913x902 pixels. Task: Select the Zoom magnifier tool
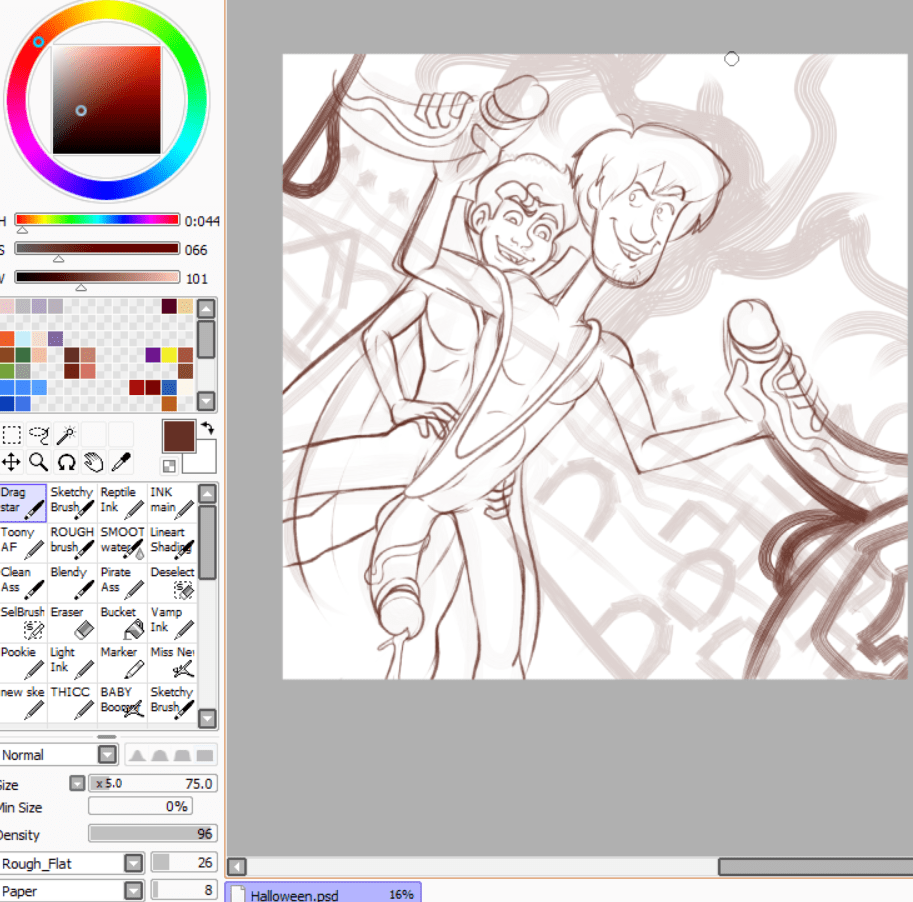38,462
